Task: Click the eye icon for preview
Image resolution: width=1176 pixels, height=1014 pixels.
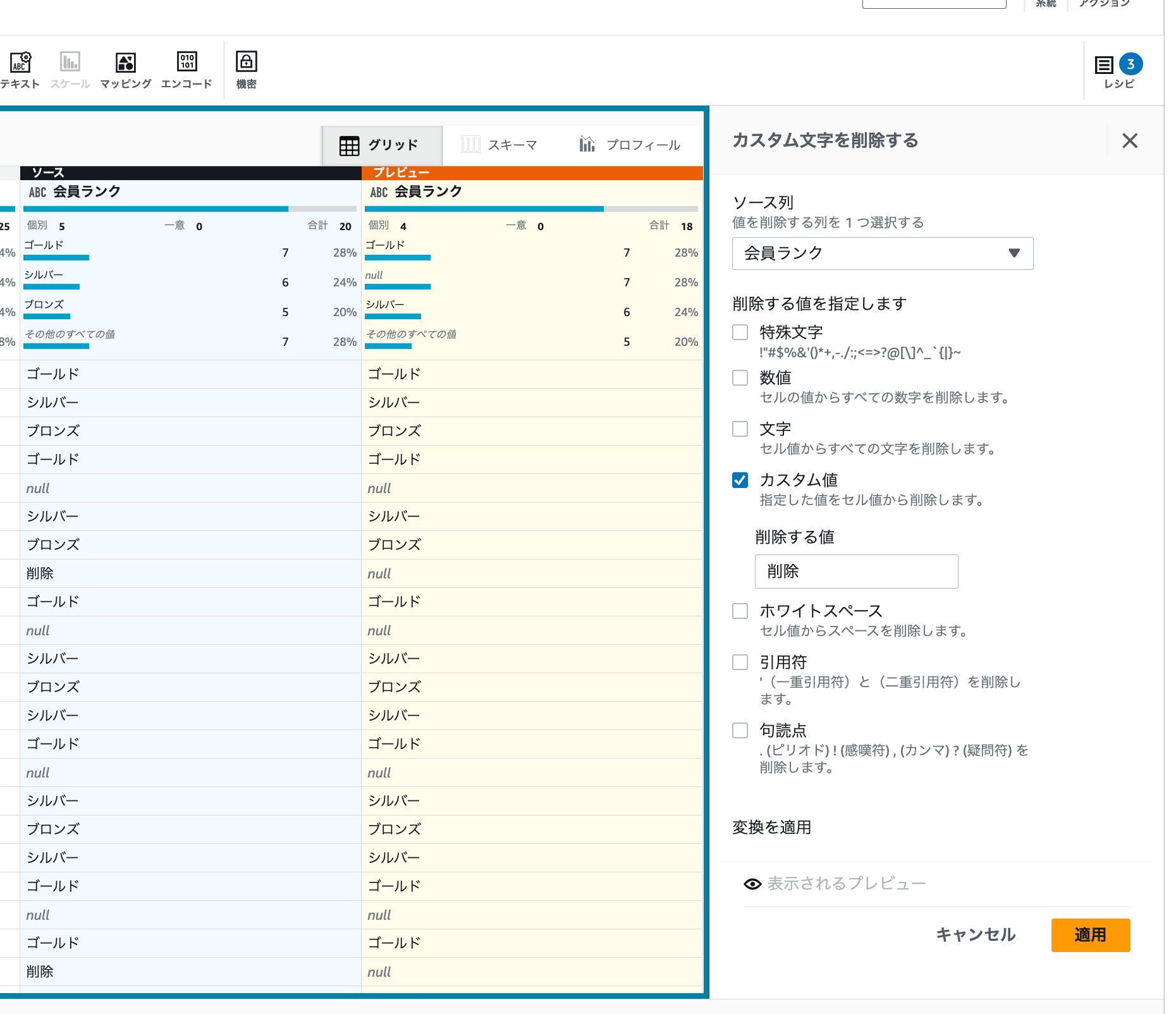Action: coord(752,884)
